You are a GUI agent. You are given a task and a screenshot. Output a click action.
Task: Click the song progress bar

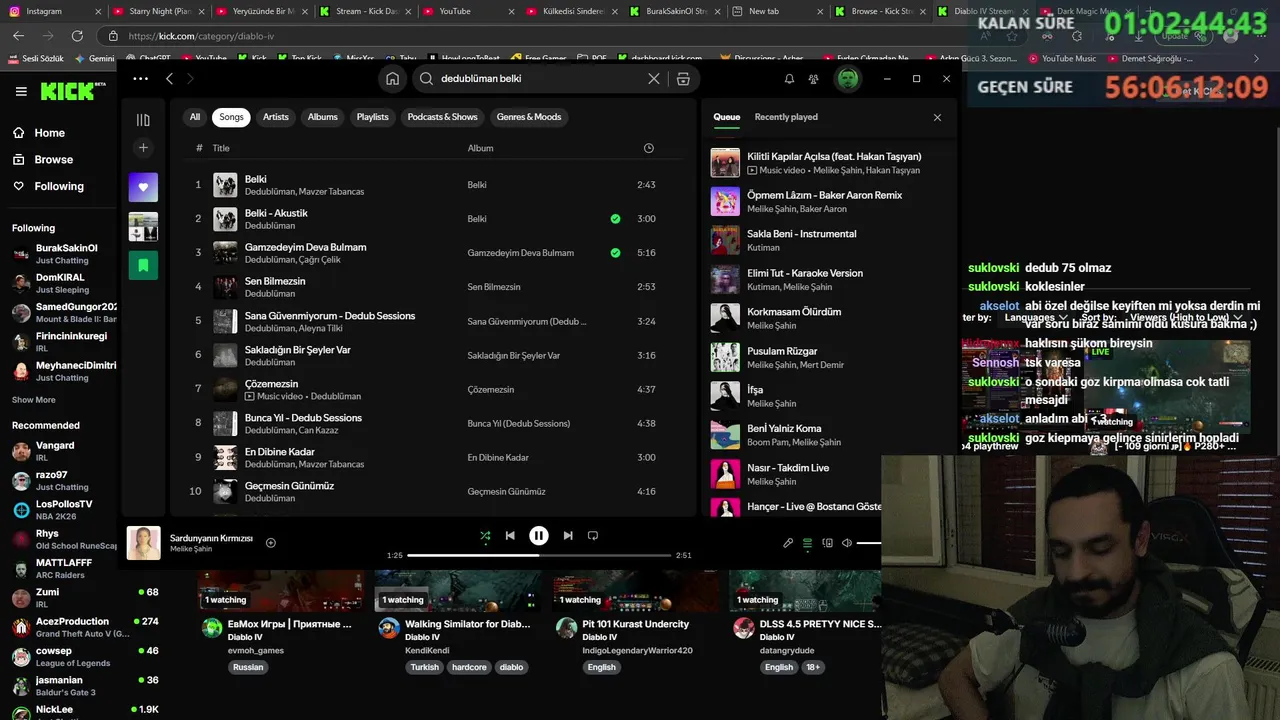click(539, 555)
